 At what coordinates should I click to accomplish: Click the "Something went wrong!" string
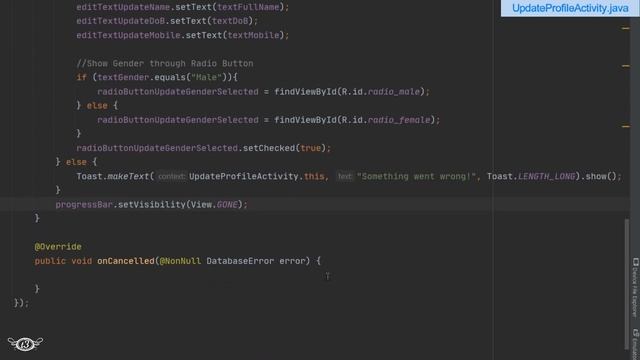pyautogui.click(x=416, y=176)
